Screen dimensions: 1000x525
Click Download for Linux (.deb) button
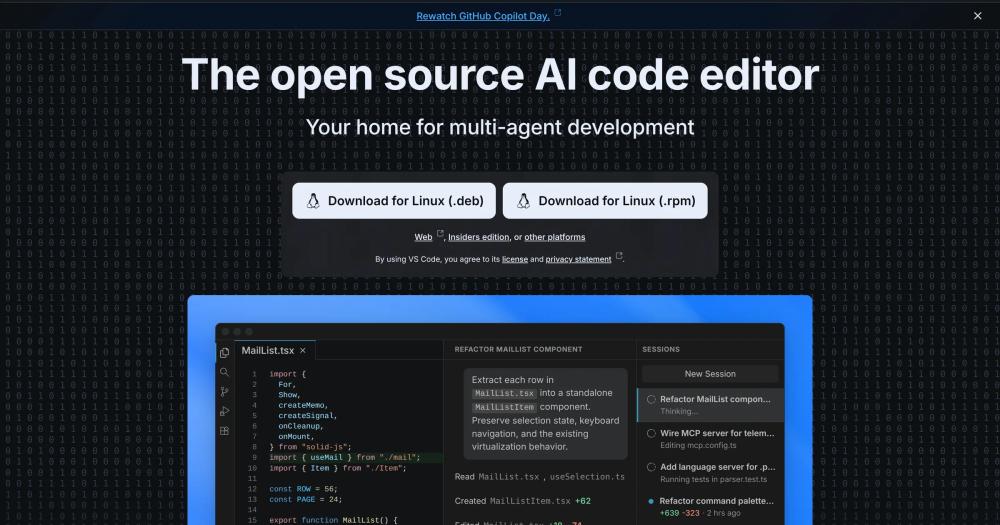pos(393,201)
